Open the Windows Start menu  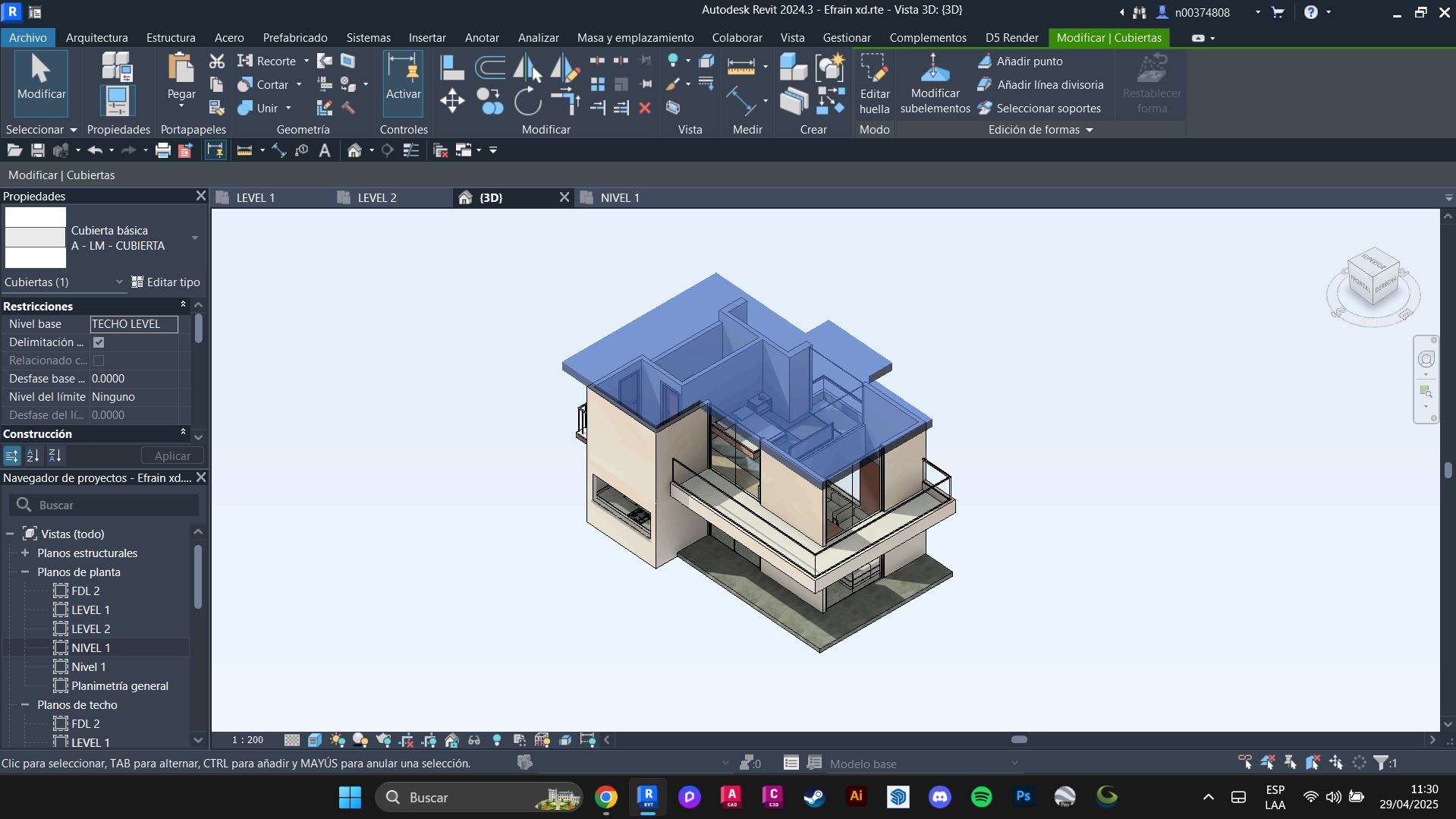point(350,797)
